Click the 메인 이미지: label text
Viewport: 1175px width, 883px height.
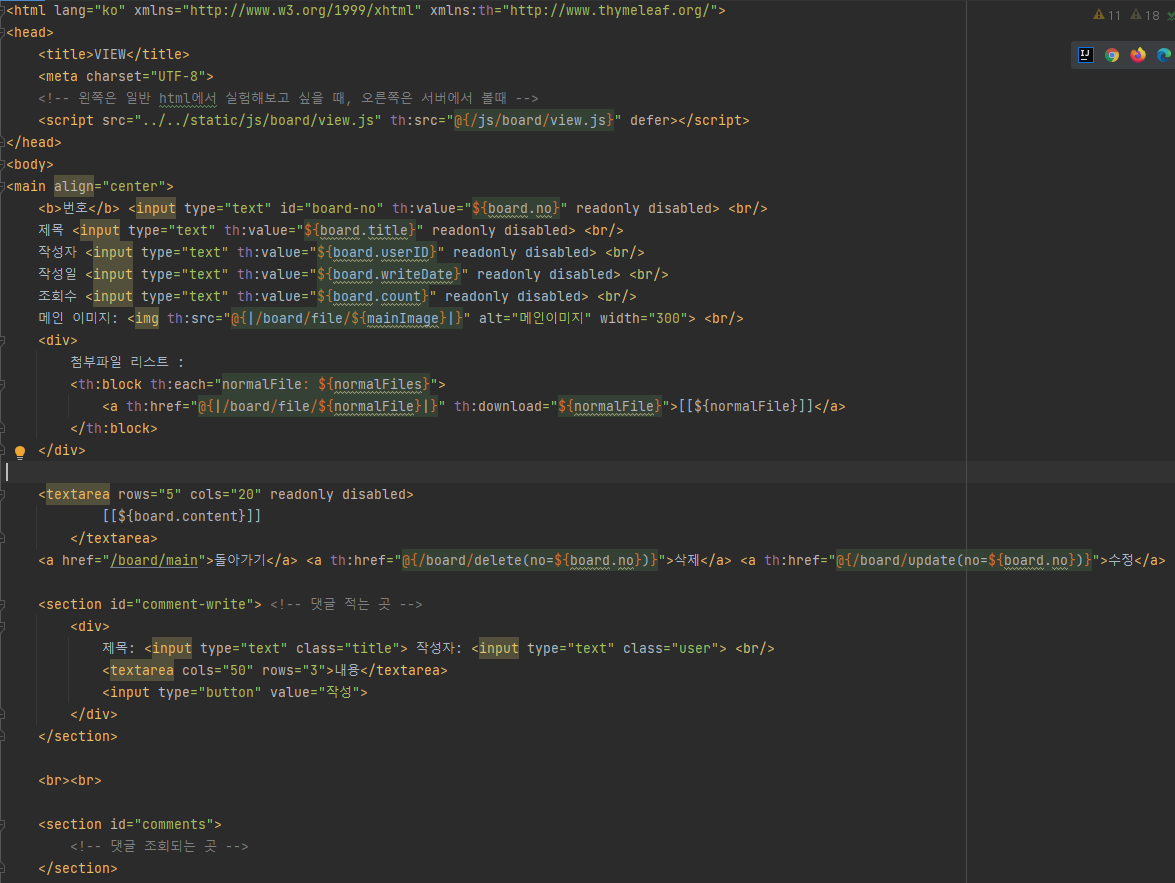[79, 319]
